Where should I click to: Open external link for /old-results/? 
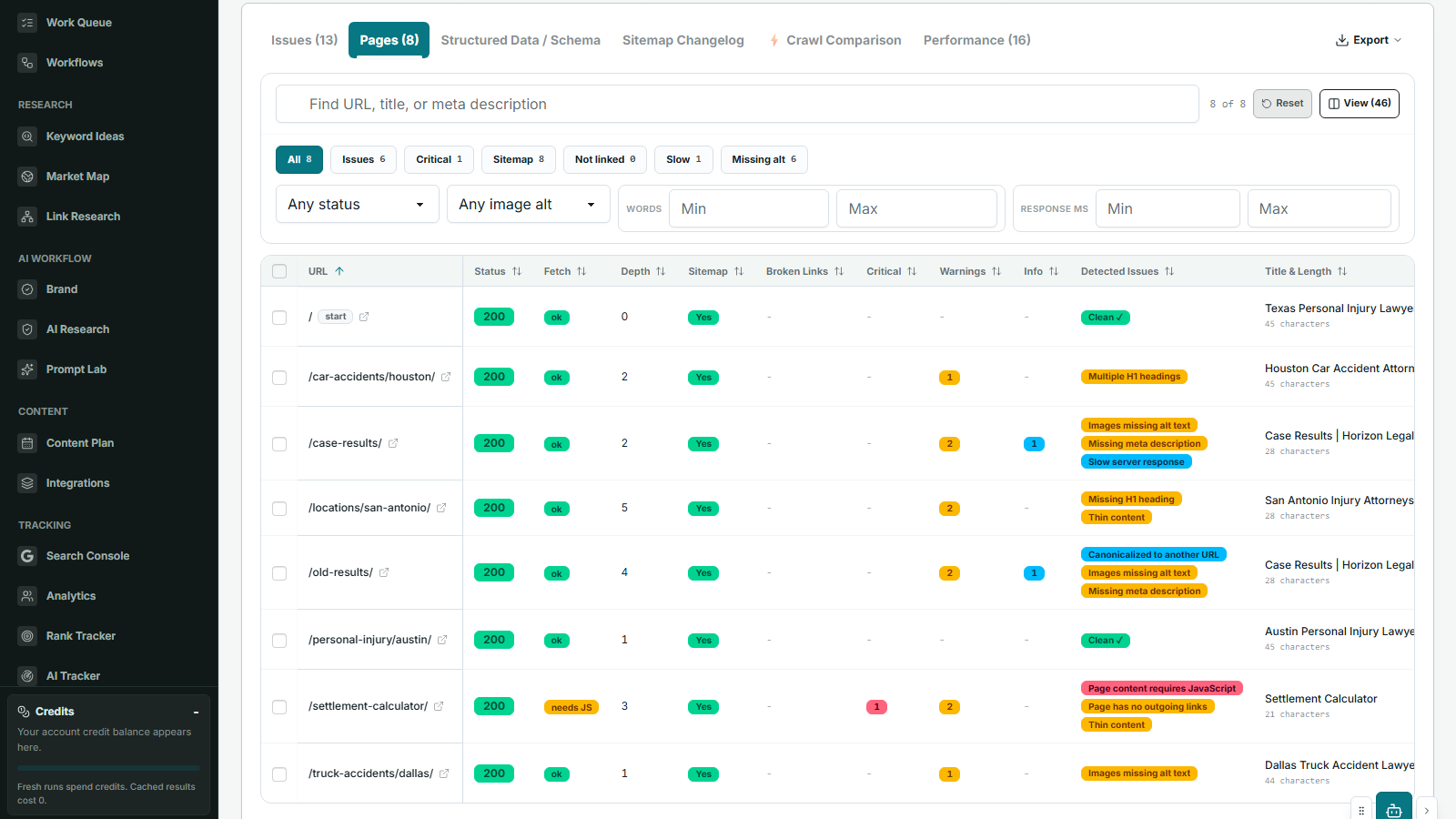pyautogui.click(x=384, y=572)
